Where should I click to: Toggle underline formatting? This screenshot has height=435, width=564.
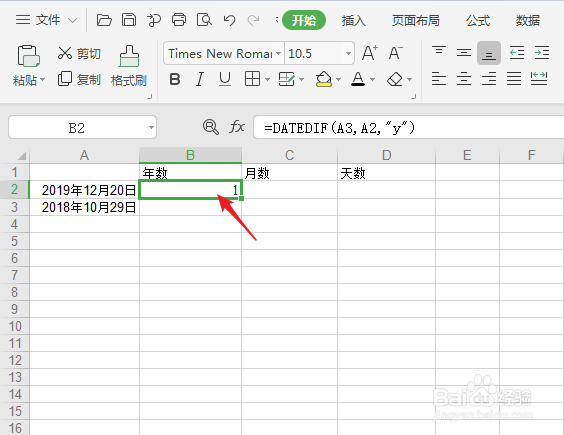click(x=225, y=79)
